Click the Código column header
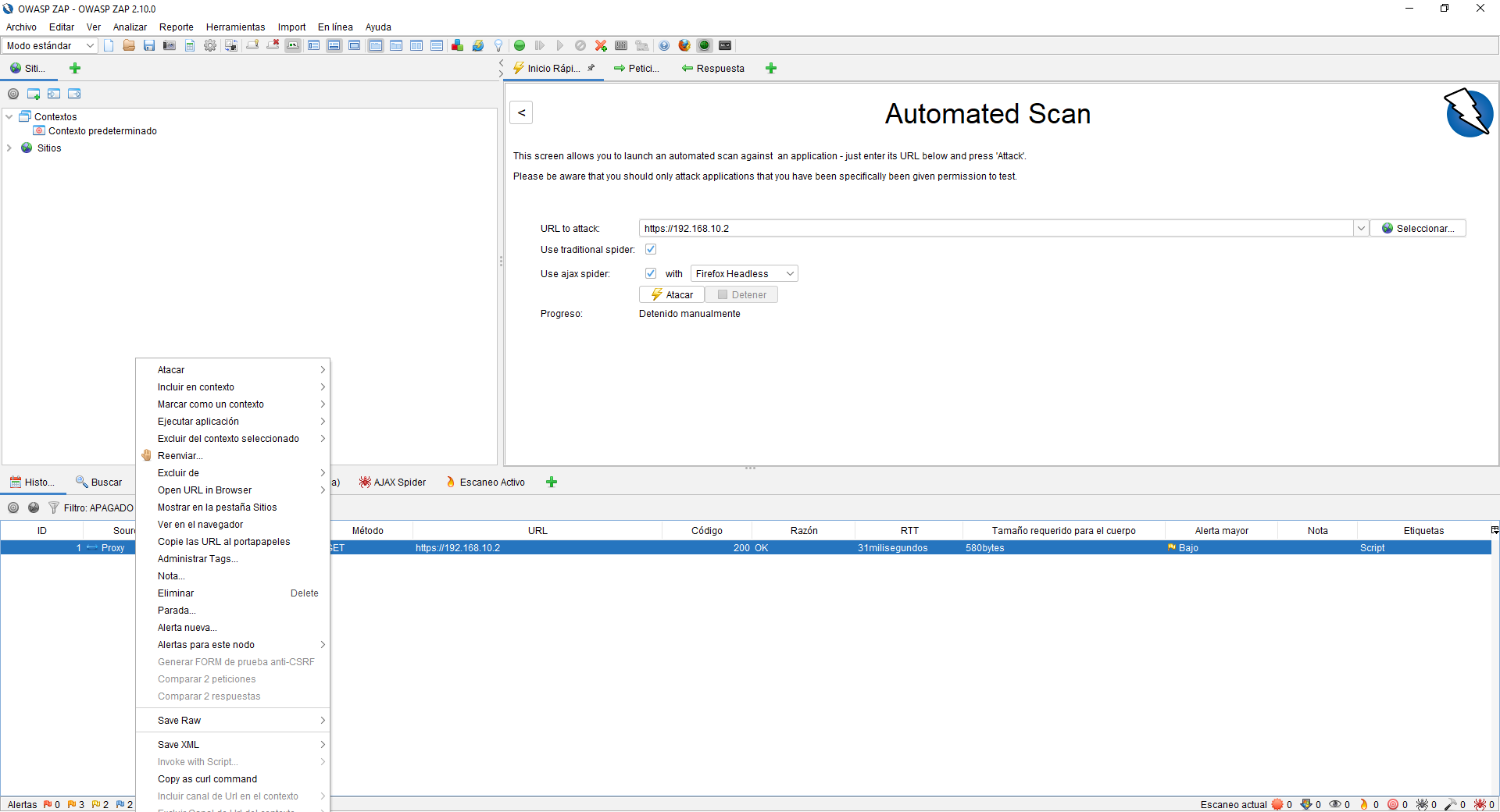Image resolution: width=1500 pixels, height=812 pixels. tap(707, 530)
